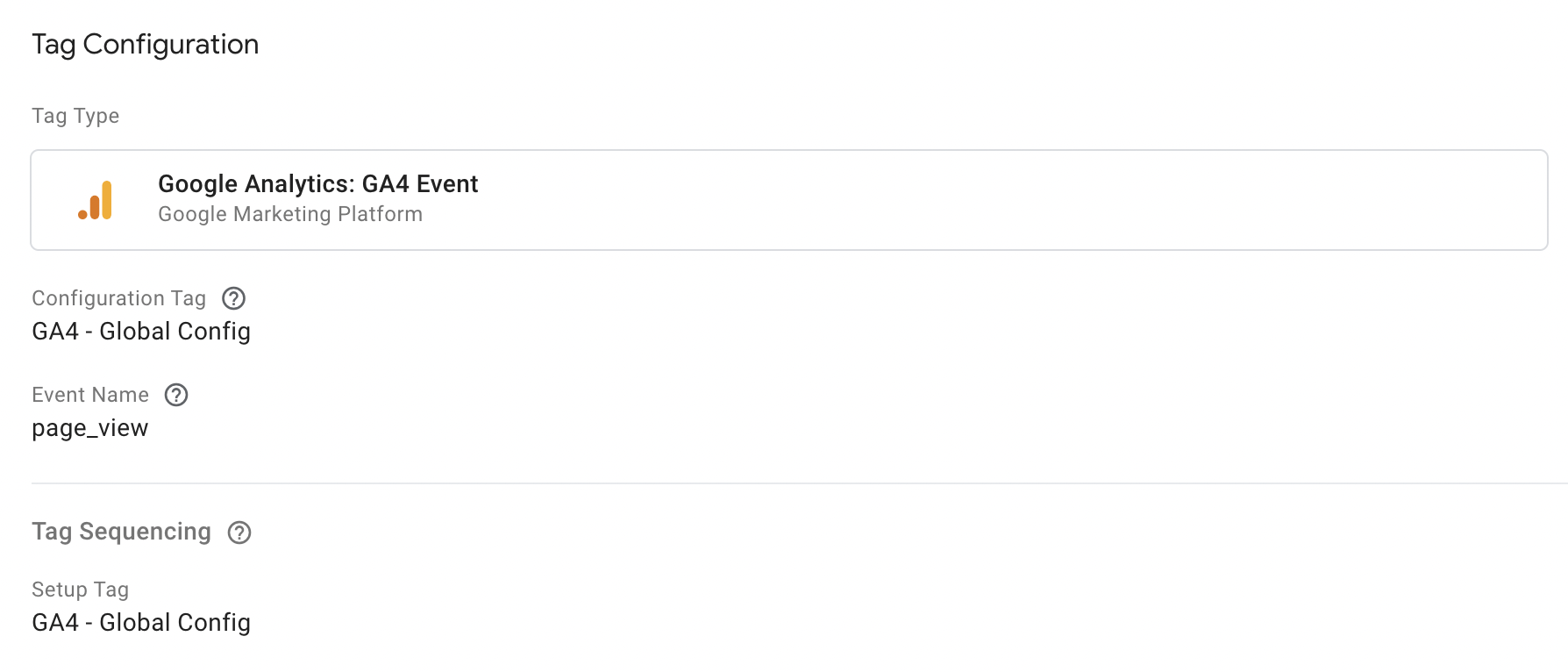
Task: Click the "Tag Type" label
Action: click(75, 116)
